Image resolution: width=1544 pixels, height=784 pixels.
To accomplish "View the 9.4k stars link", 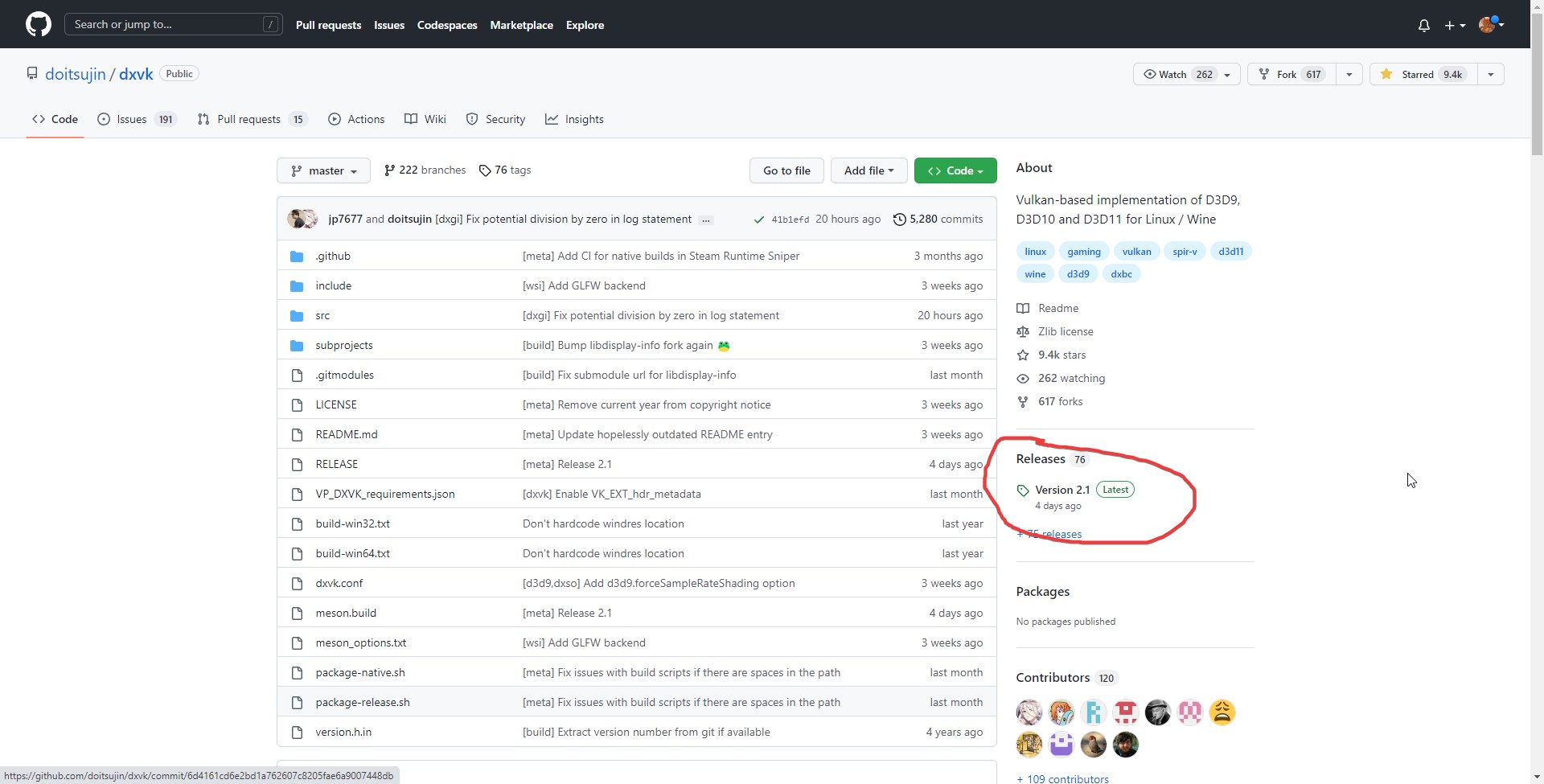I will tap(1051, 355).
